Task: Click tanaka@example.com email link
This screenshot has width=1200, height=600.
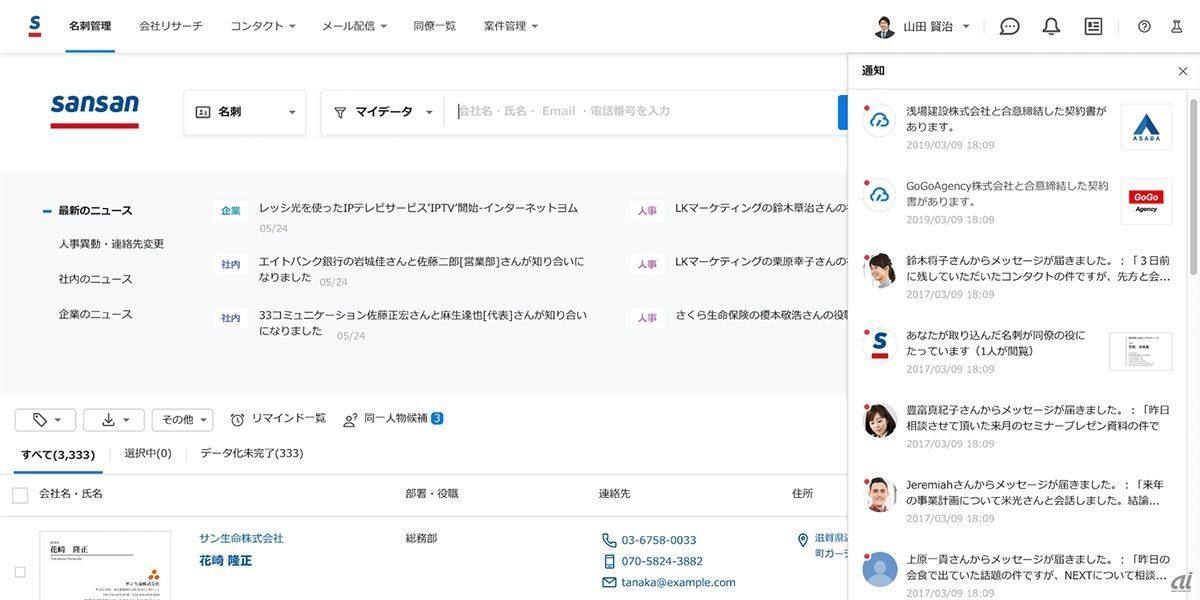Action: click(x=678, y=582)
